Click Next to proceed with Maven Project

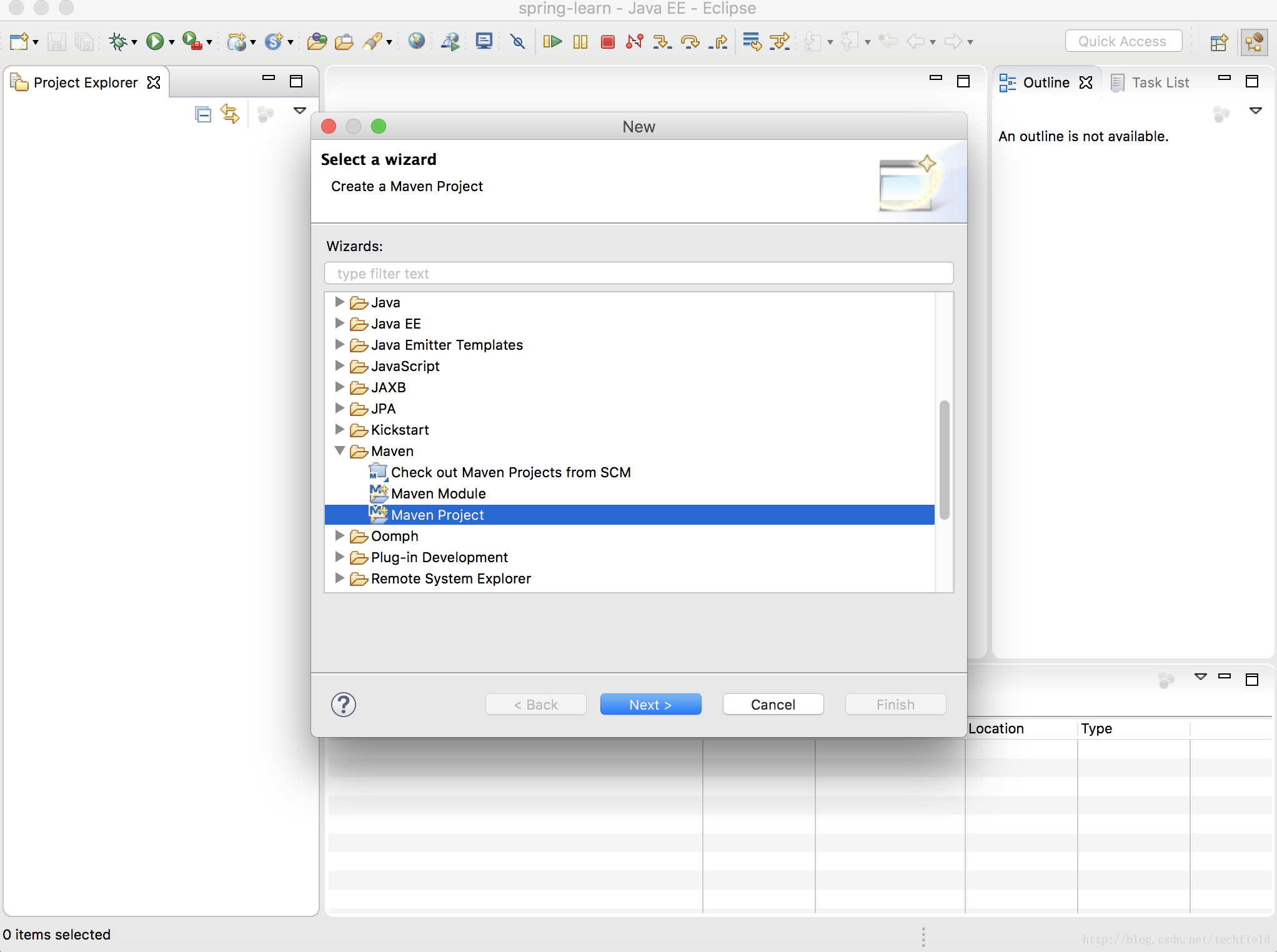coord(651,704)
